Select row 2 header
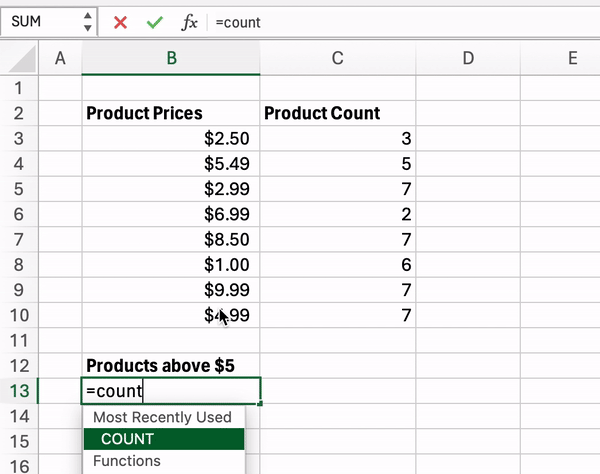The image size is (600, 474). point(19,113)
